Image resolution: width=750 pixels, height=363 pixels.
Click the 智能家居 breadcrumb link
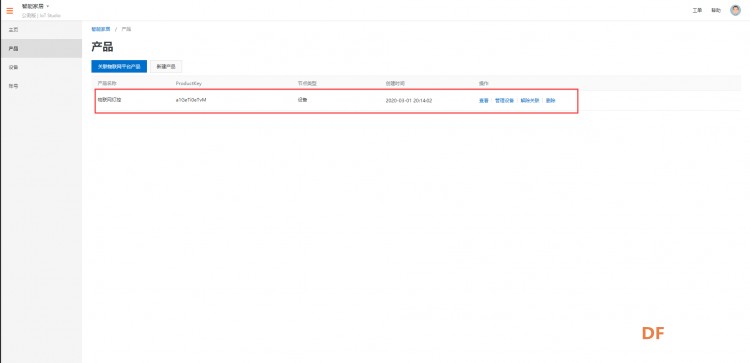coord(100,29)
